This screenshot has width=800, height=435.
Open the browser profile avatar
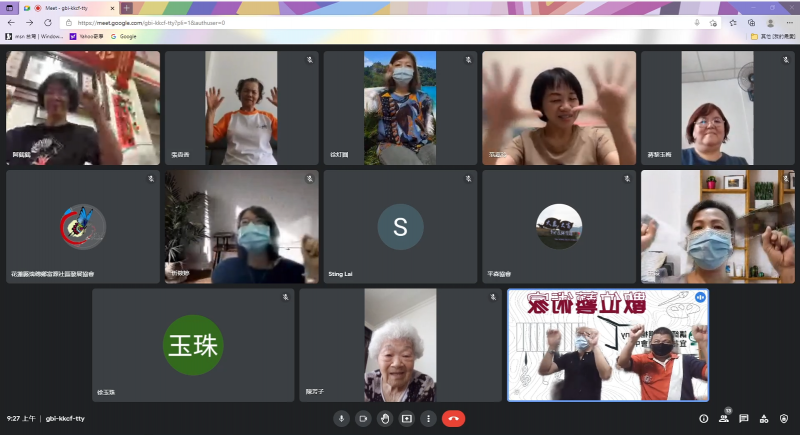pyautogui.click(x=770, y=23)
